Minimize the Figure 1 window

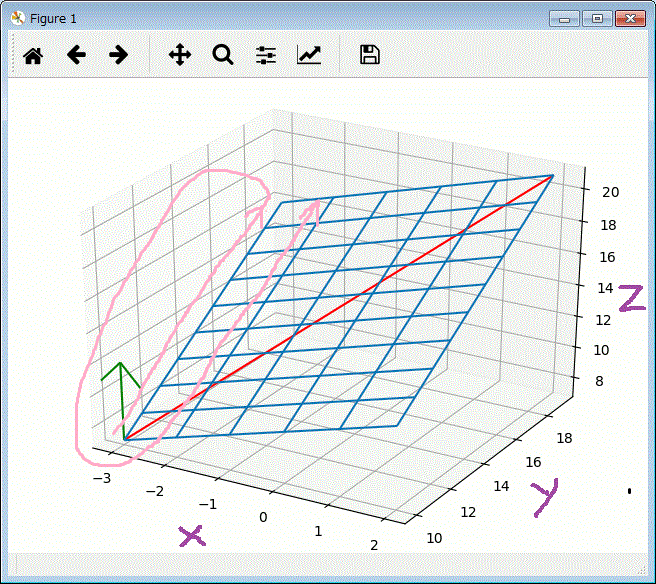(x=565, y=18)
